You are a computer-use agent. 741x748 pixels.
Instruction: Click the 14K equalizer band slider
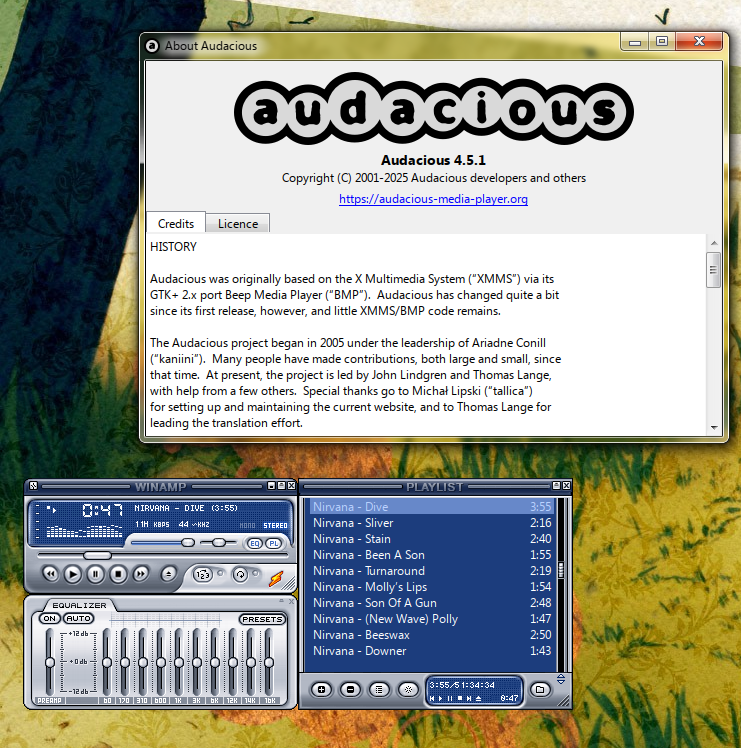(250, 662)
